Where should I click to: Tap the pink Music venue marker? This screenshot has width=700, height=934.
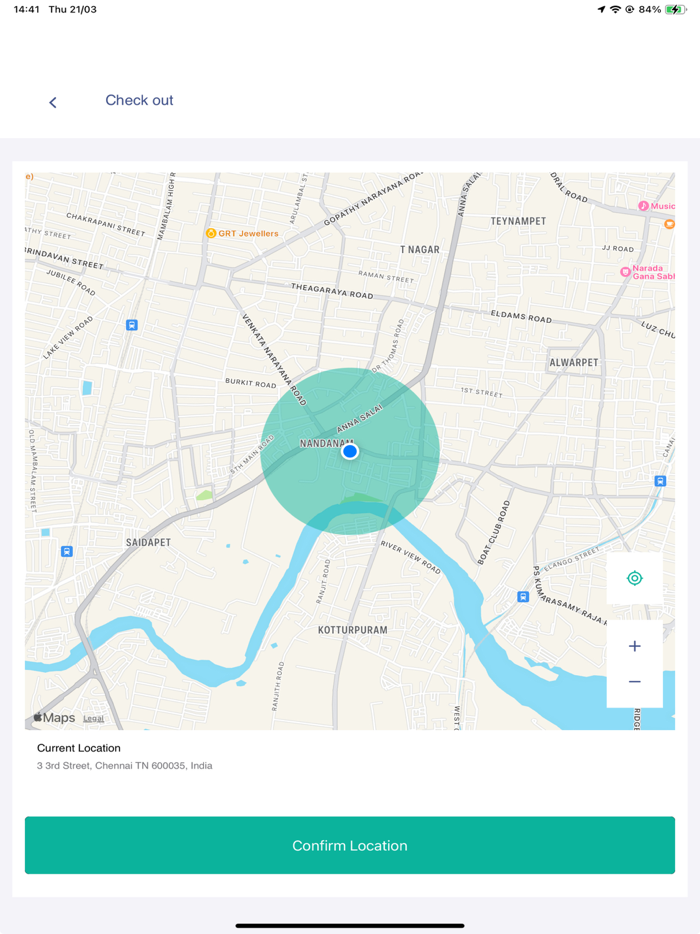point(643,206)
